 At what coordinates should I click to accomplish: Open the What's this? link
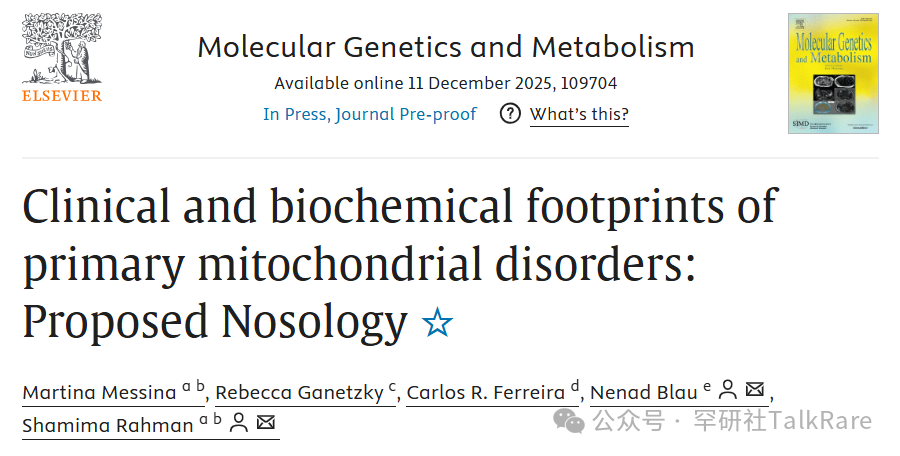coord(579,114)
